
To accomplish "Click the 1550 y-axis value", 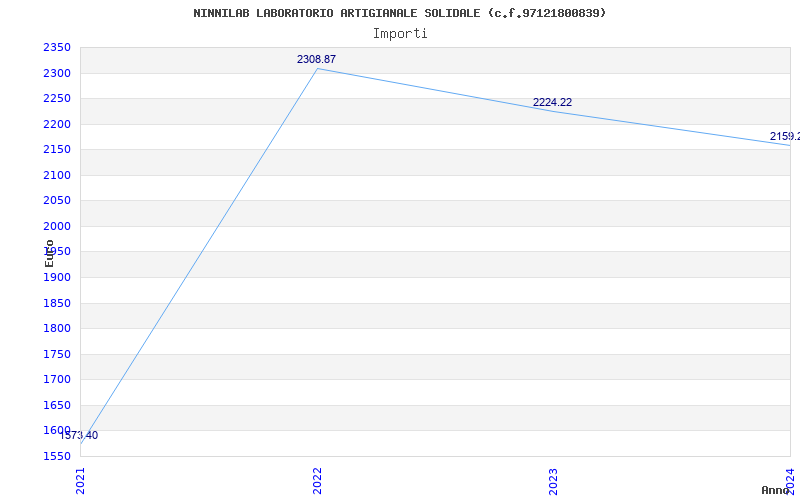I will pyautogui.click(x=57, y=456).
